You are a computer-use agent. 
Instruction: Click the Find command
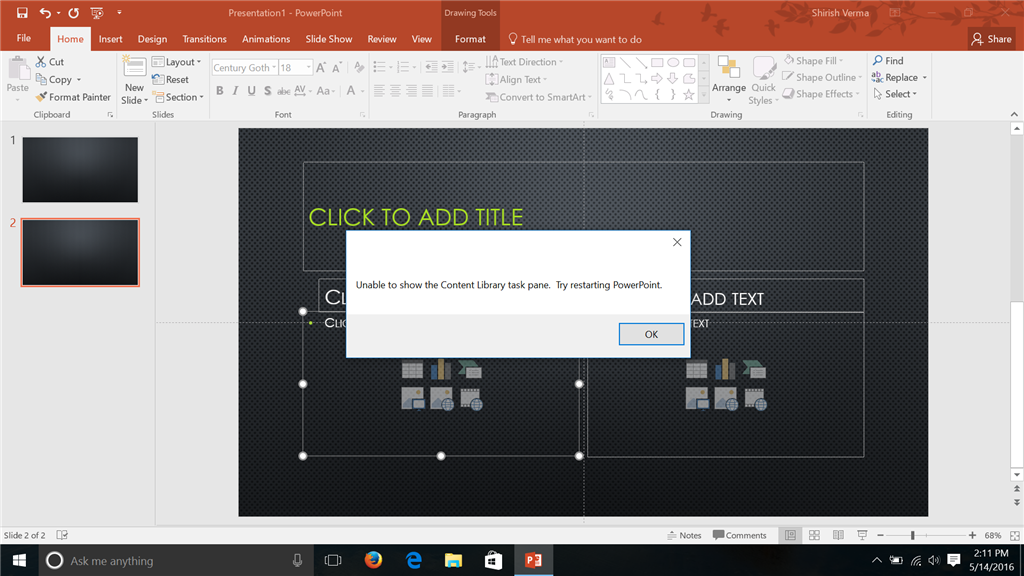pyautogui.click(x=888, y=60)
